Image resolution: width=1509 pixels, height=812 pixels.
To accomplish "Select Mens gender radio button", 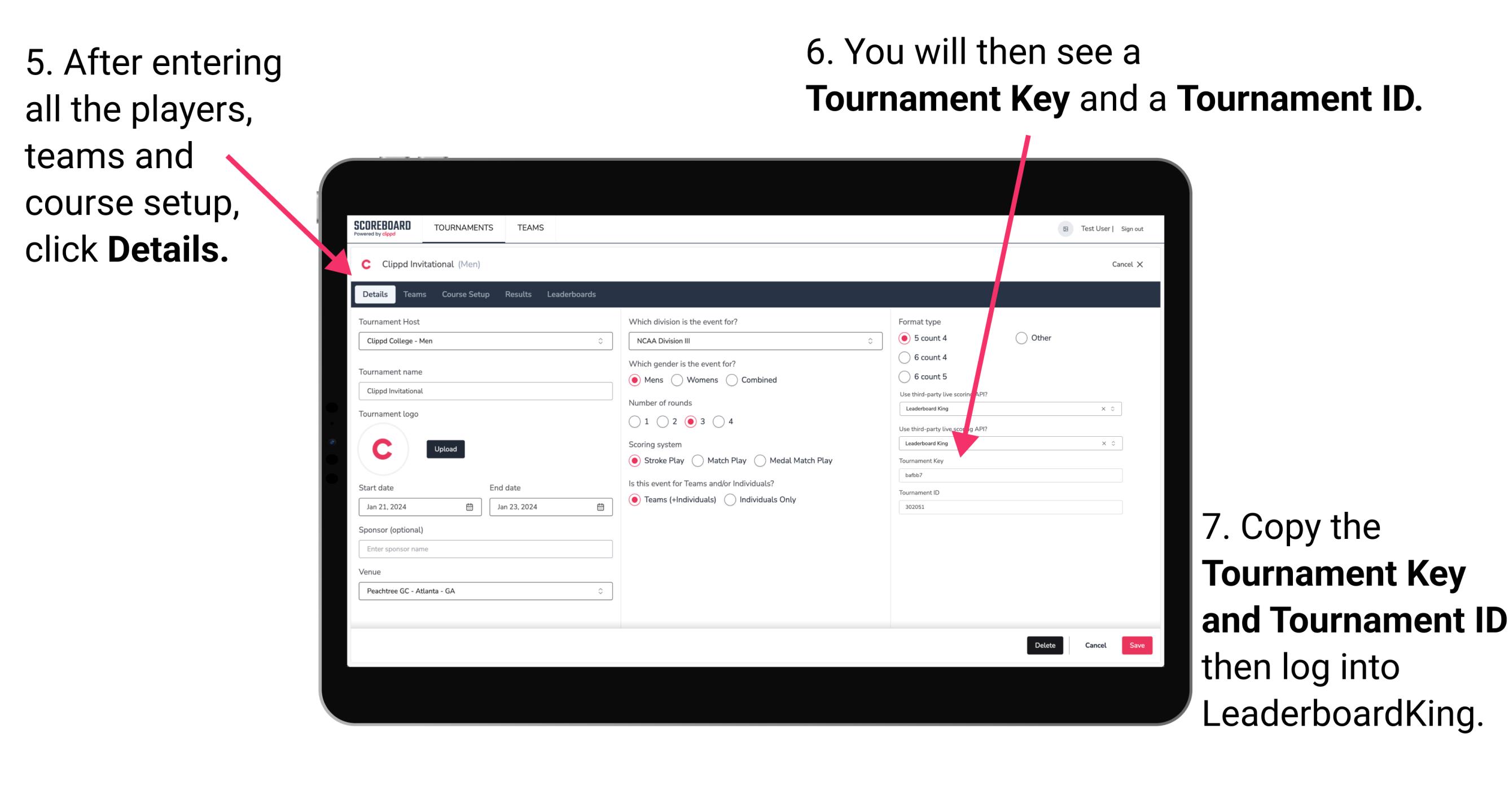I will pyautogui.click(x=637, y=380).
